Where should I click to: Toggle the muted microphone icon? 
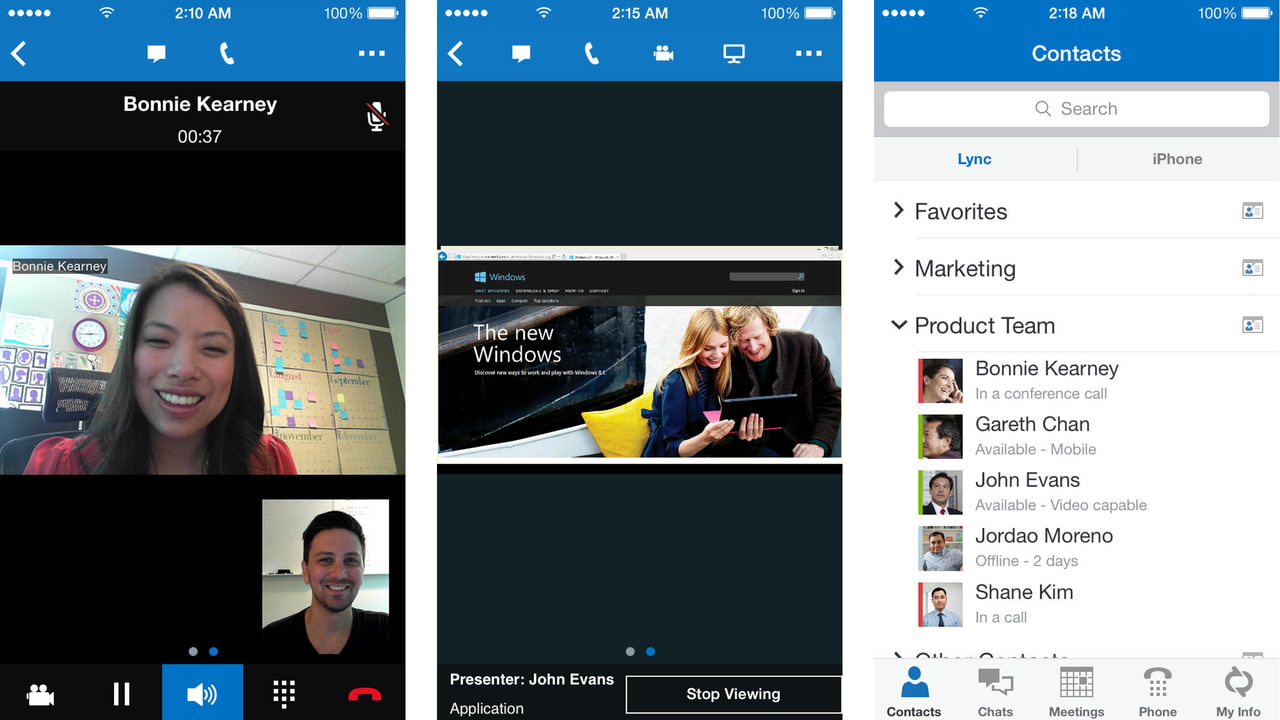click(376, 117)
